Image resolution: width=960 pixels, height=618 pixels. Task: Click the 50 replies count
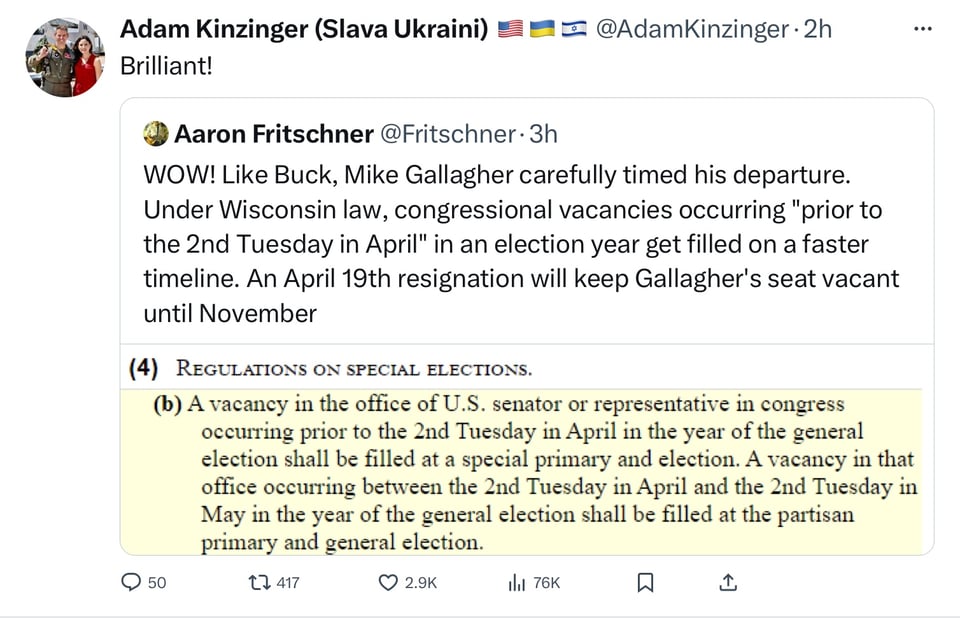(157, 582)
